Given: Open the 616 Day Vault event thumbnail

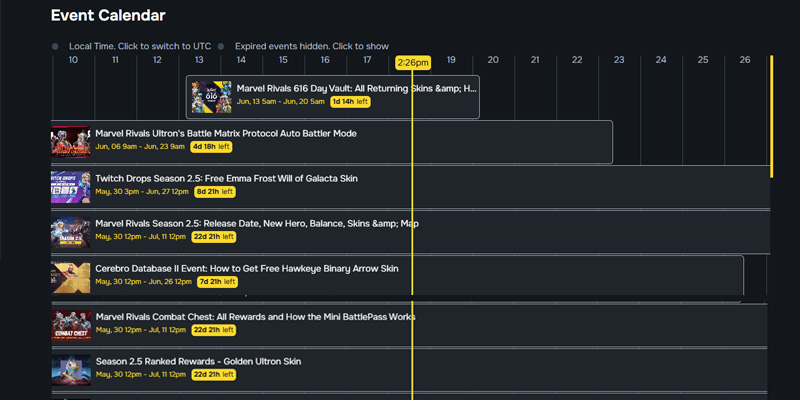Looking at the screenshot, I should pos(211,97).
